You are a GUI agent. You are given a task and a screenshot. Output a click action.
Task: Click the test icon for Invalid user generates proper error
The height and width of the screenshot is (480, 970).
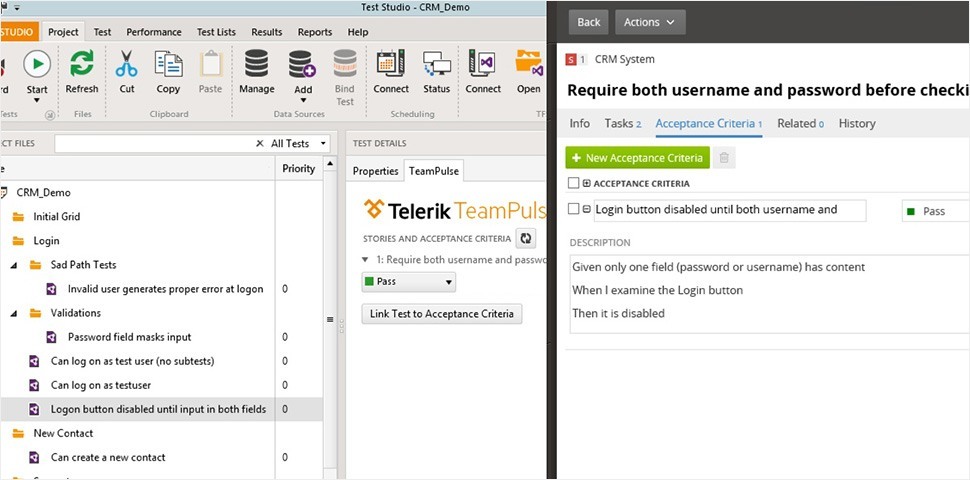pos(52,289)
